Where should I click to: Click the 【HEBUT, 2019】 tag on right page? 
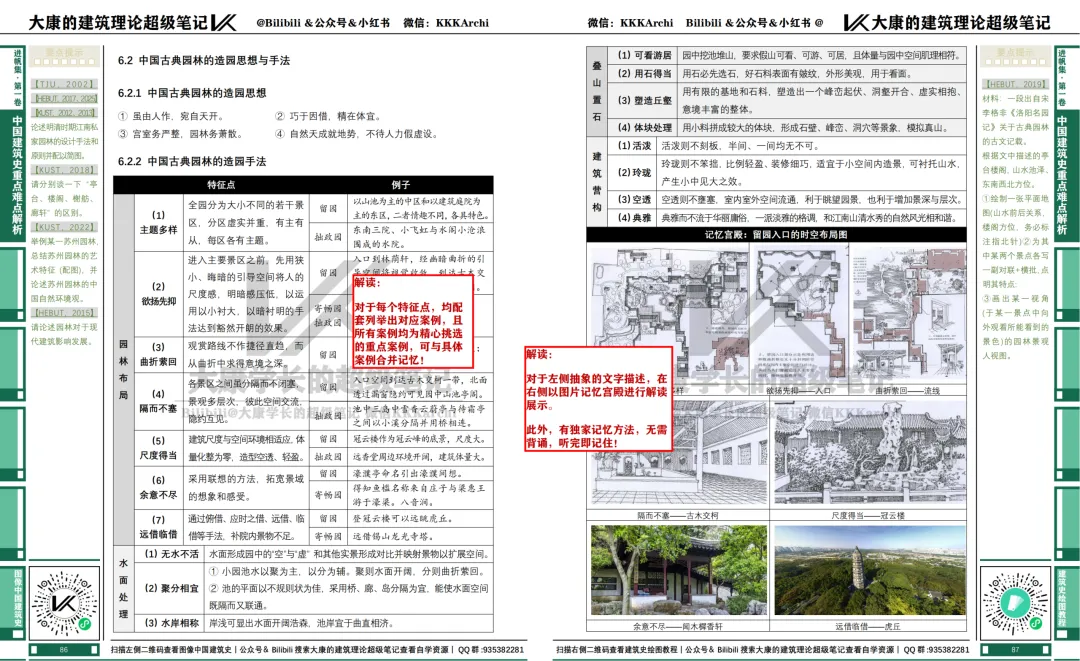(1015, 84)
